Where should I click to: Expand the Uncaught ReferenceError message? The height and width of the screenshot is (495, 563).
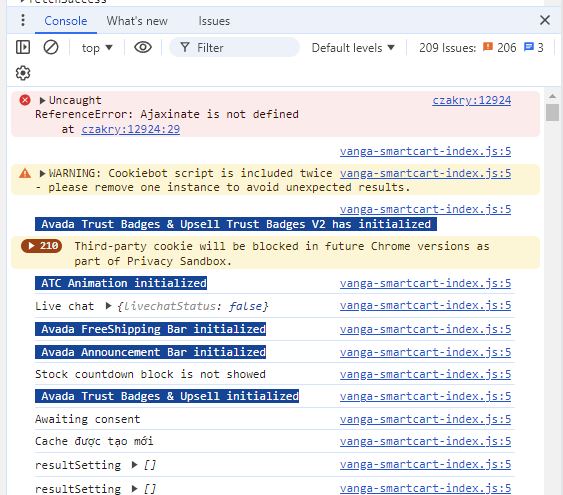coord(42,101)
